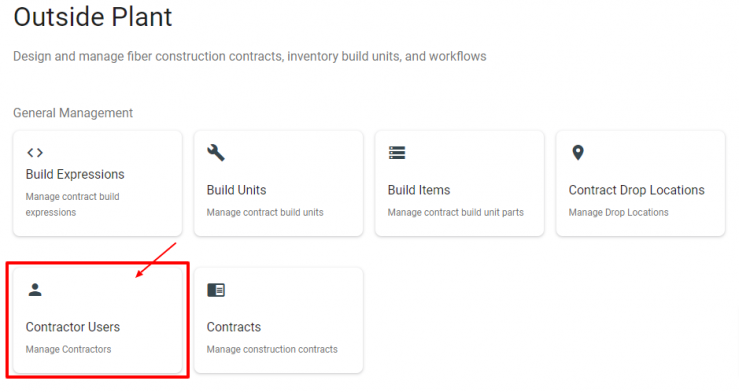Open the Contracts card title
Screen dimensions: 739x392
tap(233, 327)
